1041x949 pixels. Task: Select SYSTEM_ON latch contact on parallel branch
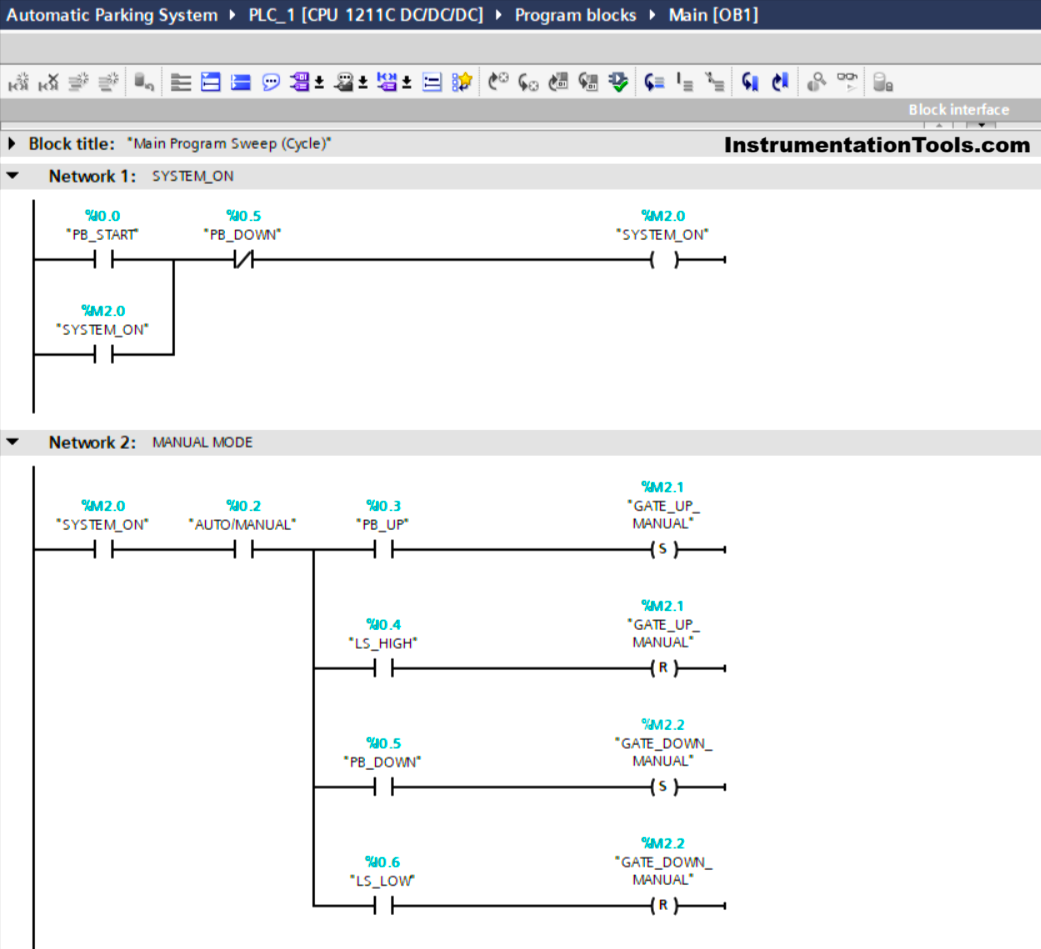tap(104, 355)
